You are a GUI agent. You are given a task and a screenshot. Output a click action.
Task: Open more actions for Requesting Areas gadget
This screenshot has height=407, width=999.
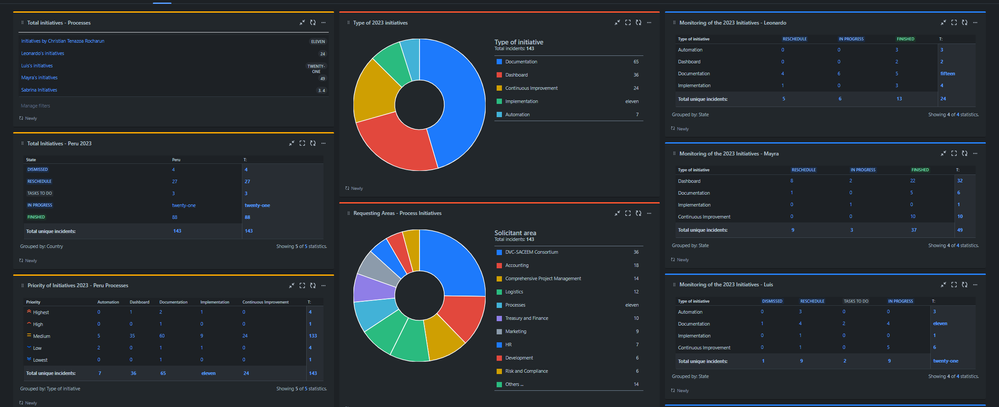[649, 213]
